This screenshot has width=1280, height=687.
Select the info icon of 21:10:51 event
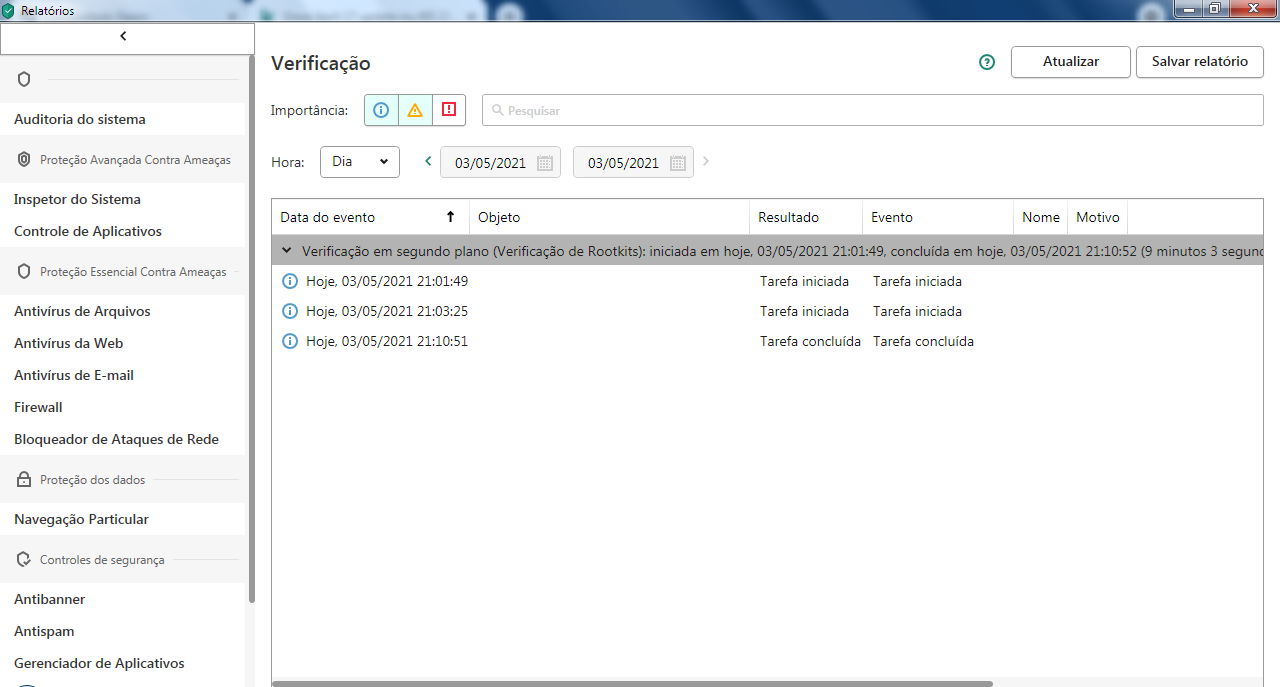(x=291, y=342)
